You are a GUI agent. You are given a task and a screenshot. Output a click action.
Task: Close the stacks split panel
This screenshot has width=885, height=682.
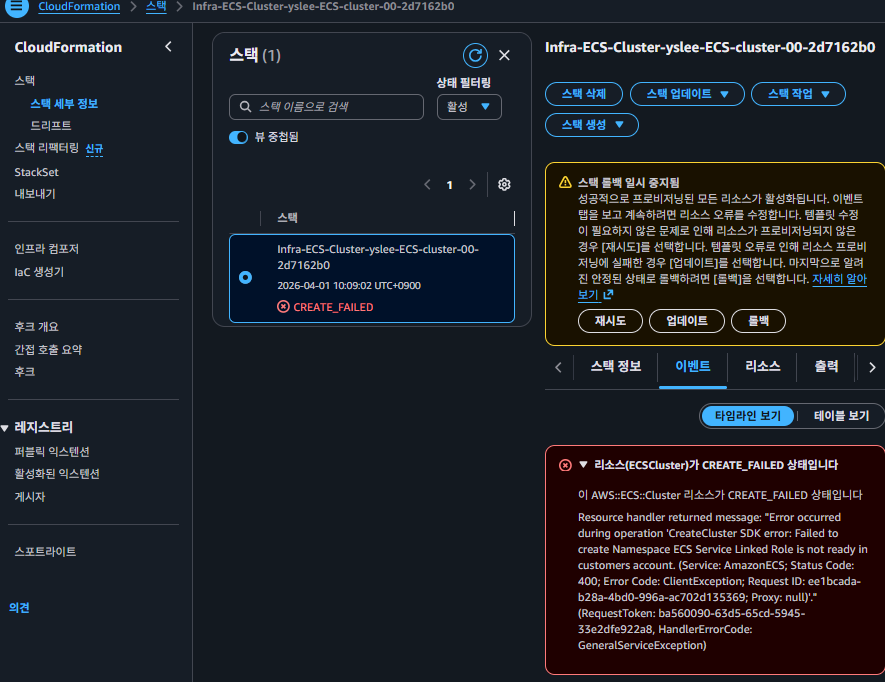pos(505,55)
